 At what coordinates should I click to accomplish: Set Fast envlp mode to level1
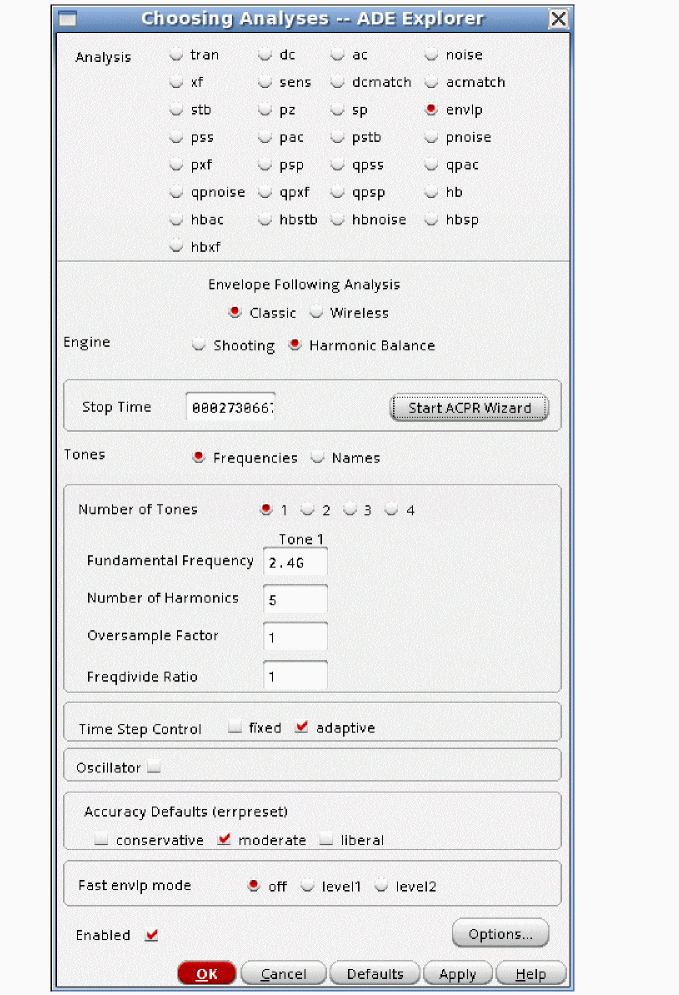click(x=308, y=886)
